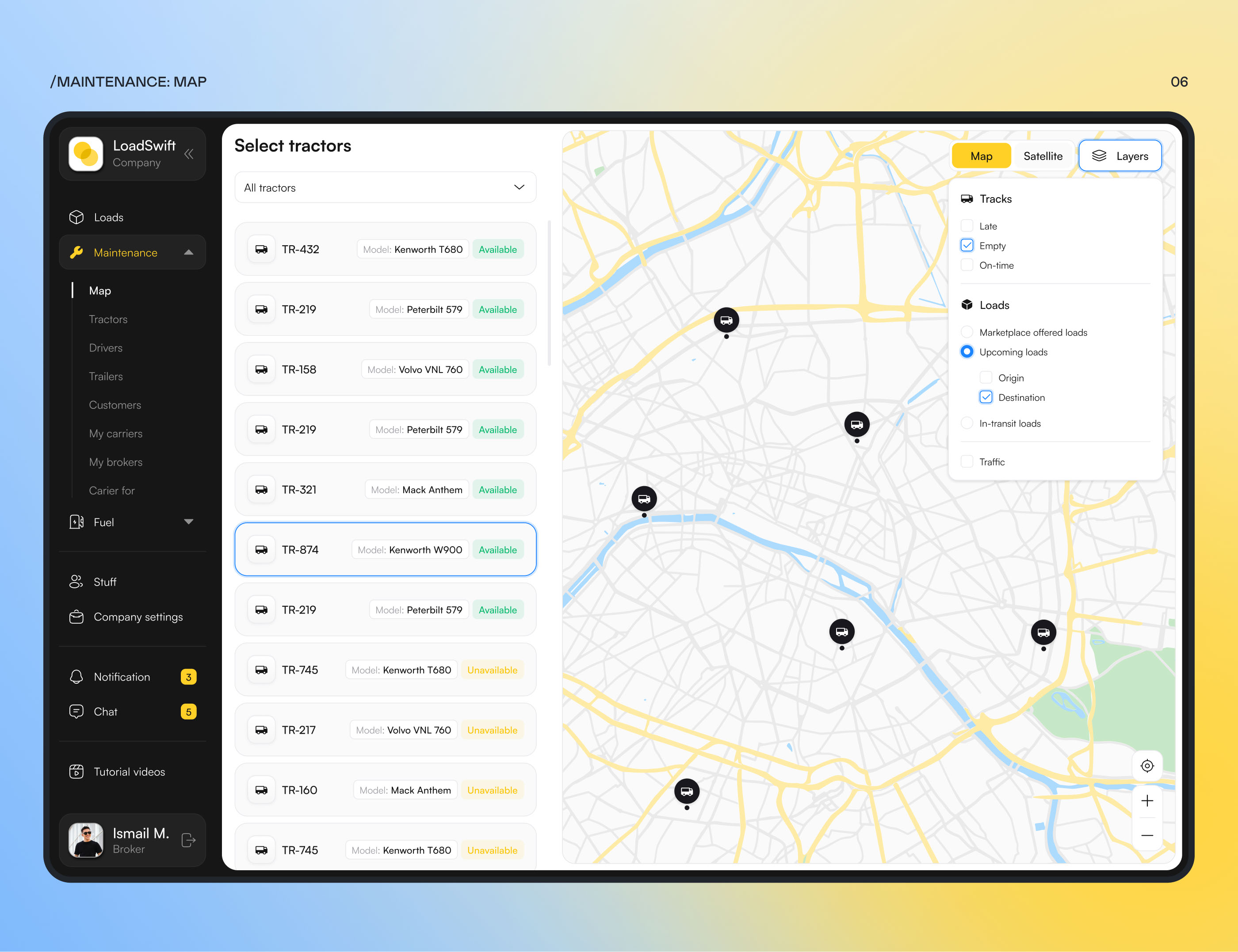Screen dimensions: 1238x952
Task: Select the Map view button
Action: pos(982,155)
